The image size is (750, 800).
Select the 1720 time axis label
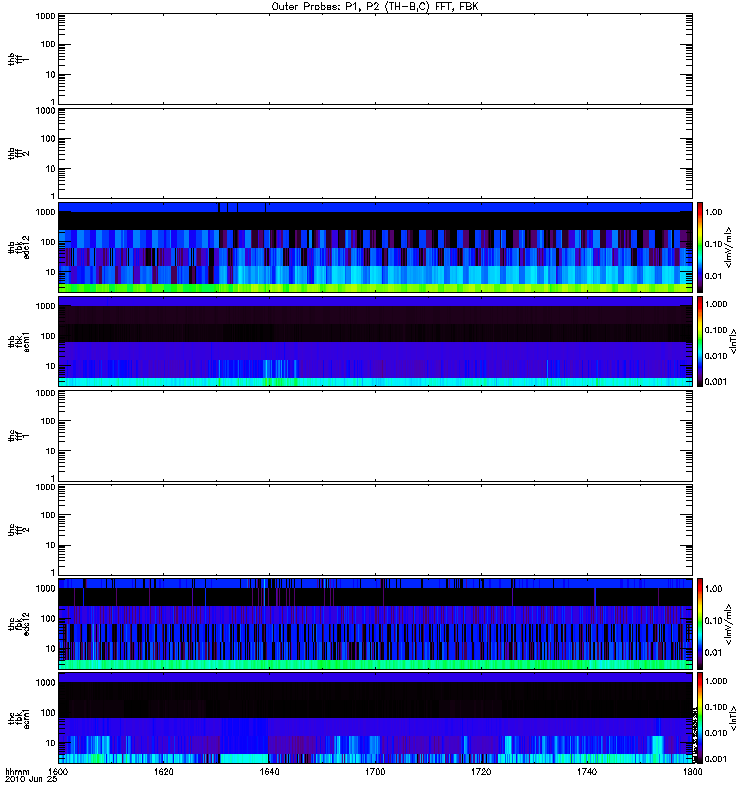[x=481, y=772]
